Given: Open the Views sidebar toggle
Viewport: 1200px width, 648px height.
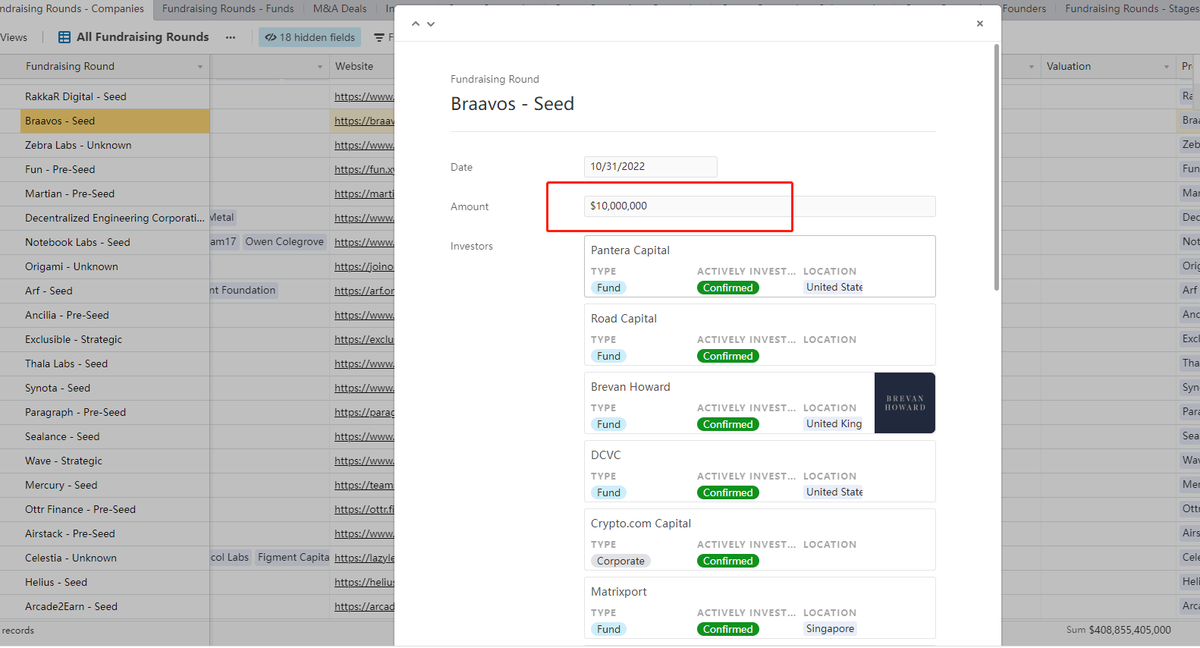Looking at the screenshot, I should (14, 37).
